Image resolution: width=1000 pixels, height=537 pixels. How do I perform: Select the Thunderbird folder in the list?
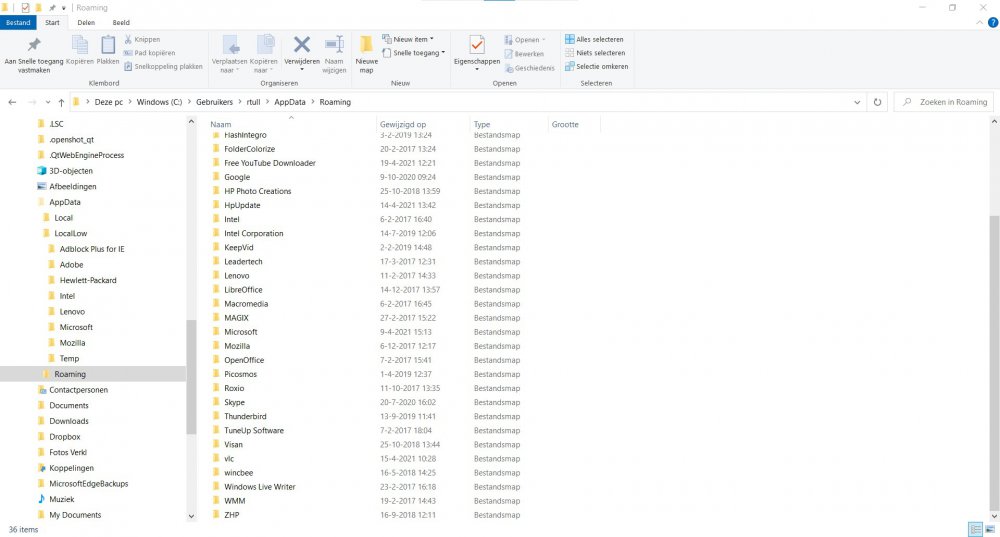245,416
